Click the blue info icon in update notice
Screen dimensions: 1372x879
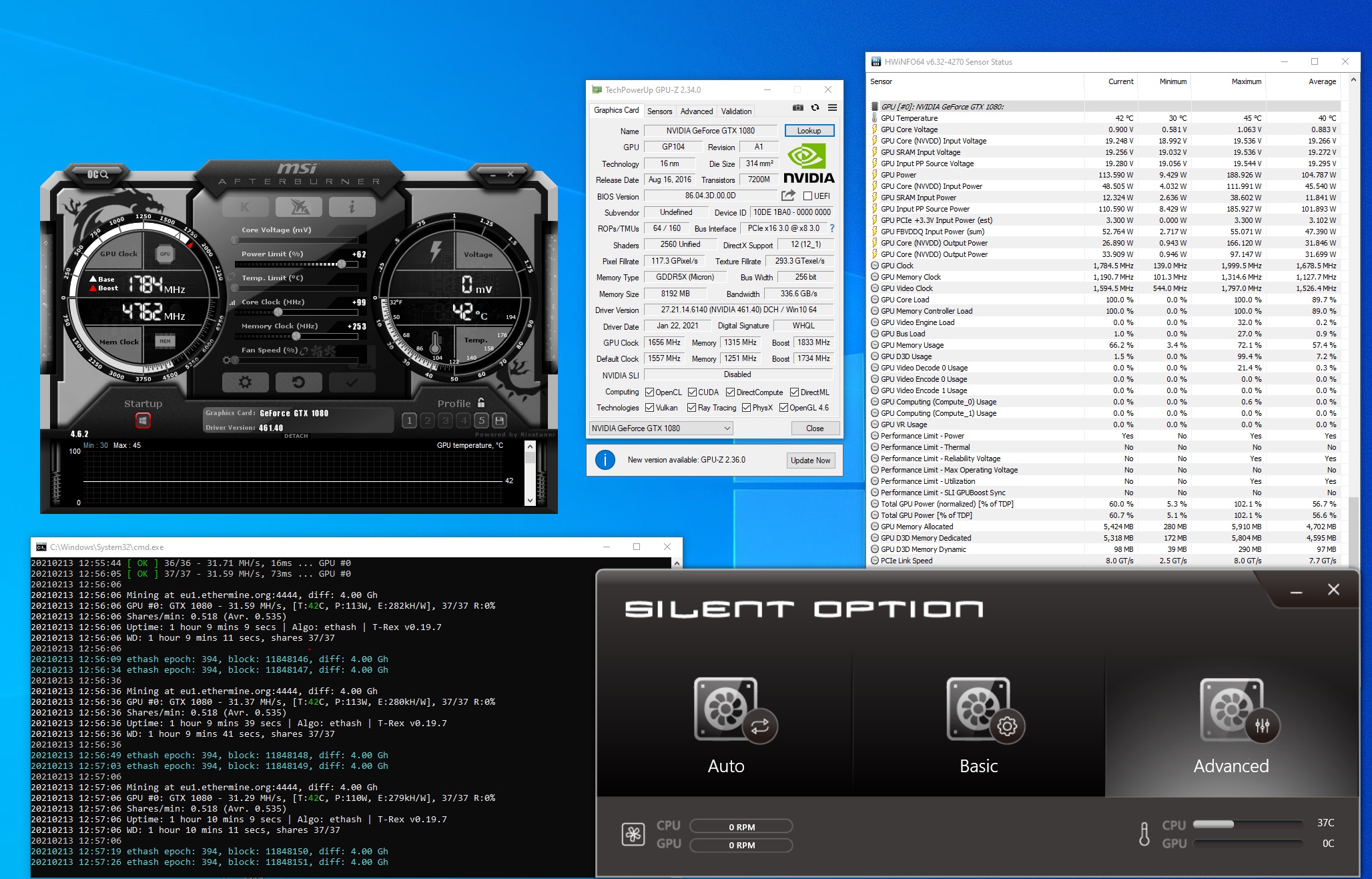click(605, 460)
